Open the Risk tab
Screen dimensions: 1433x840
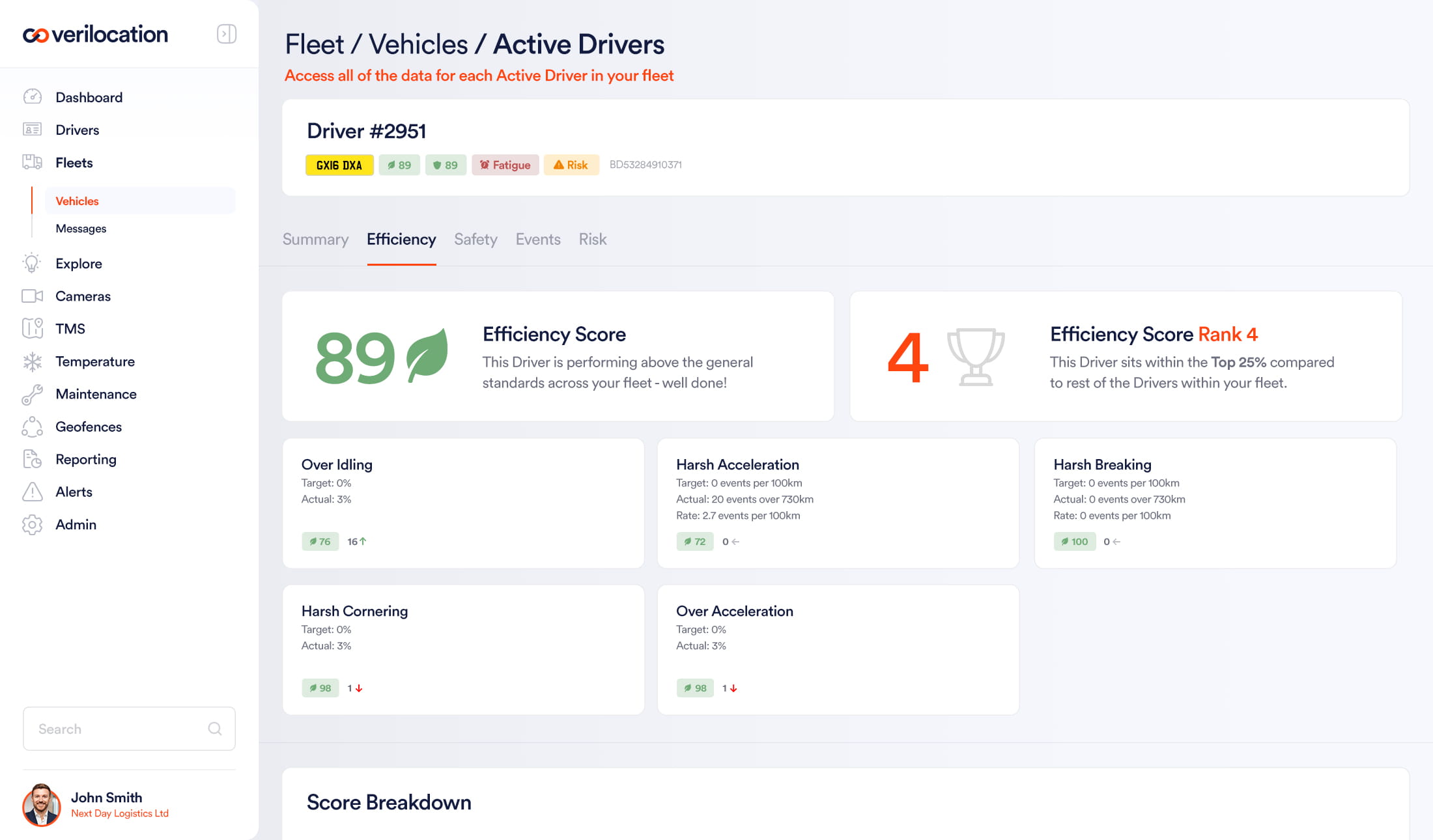point(592,239)
